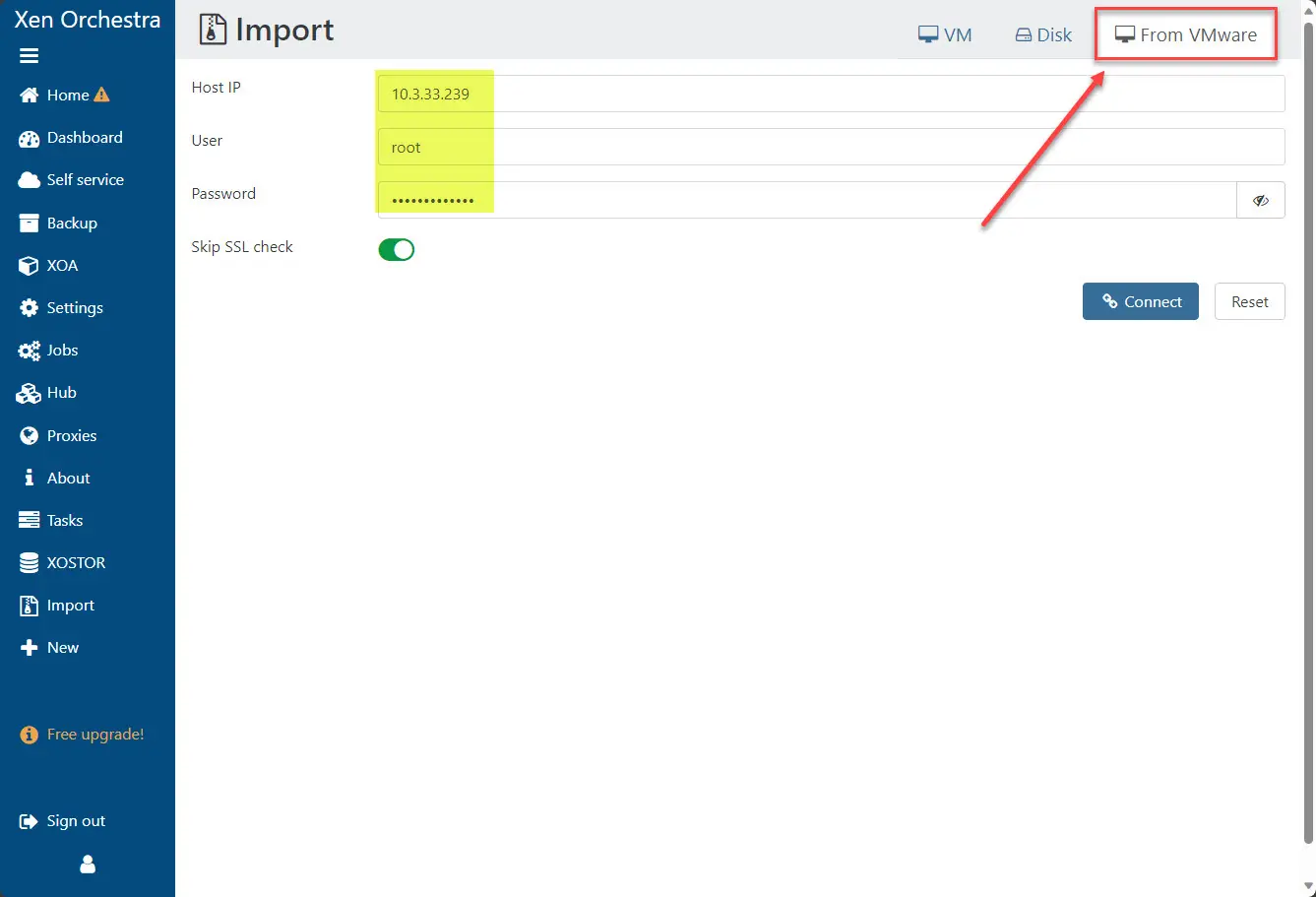Click the Free upgrade! link
Image resolution: width=1316 pixels, height=897 pixels.
click(x=95, y=735)
